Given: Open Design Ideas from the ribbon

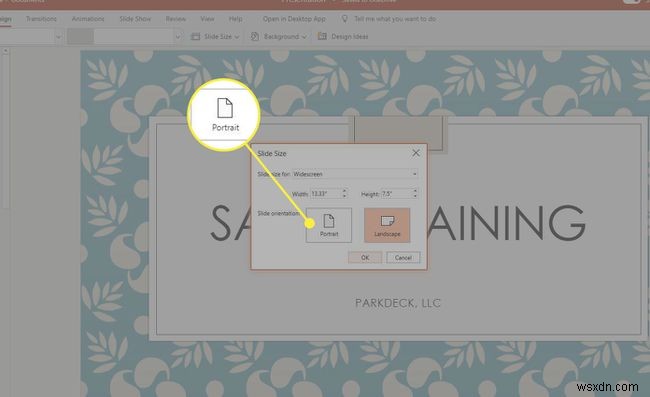Looking at the screenshot, I should point(349,37).
